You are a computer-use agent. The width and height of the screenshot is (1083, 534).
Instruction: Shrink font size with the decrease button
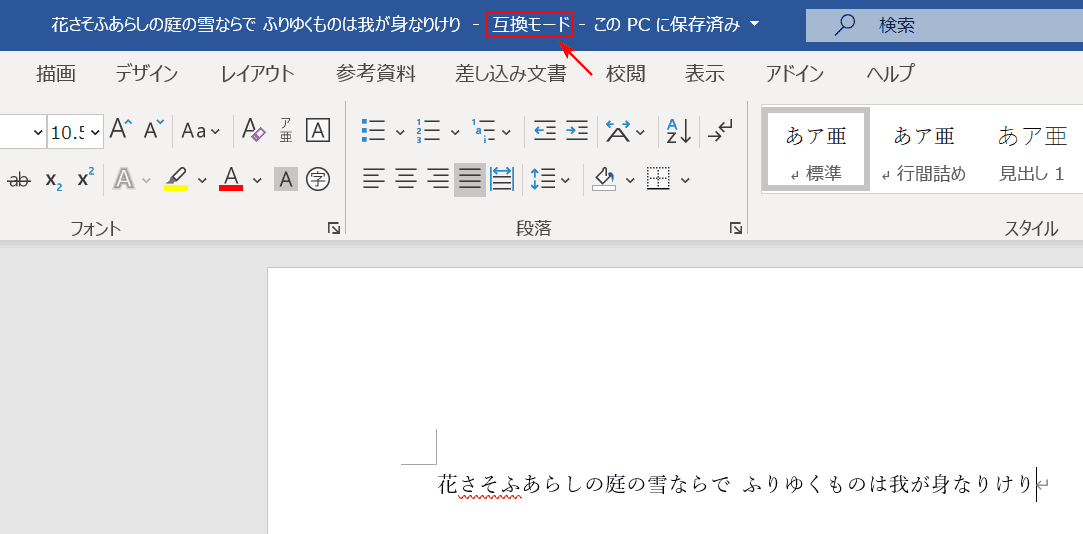pyautogui.click(x=153, y=130)
